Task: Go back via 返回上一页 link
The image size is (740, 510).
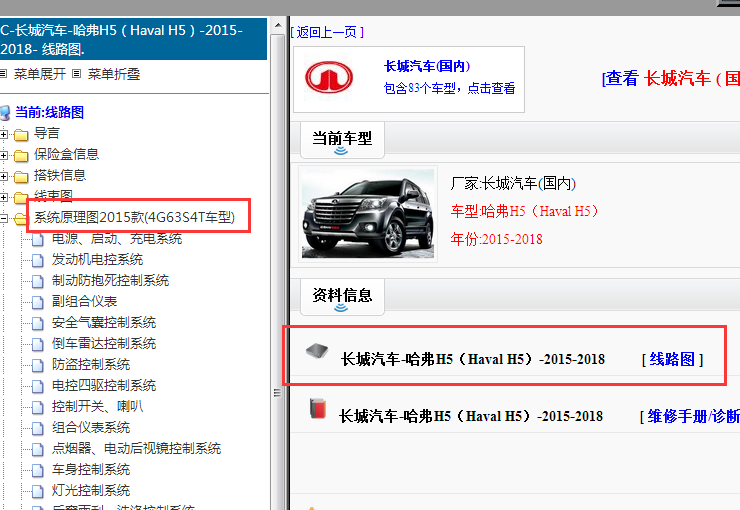Action: (327, 32)
